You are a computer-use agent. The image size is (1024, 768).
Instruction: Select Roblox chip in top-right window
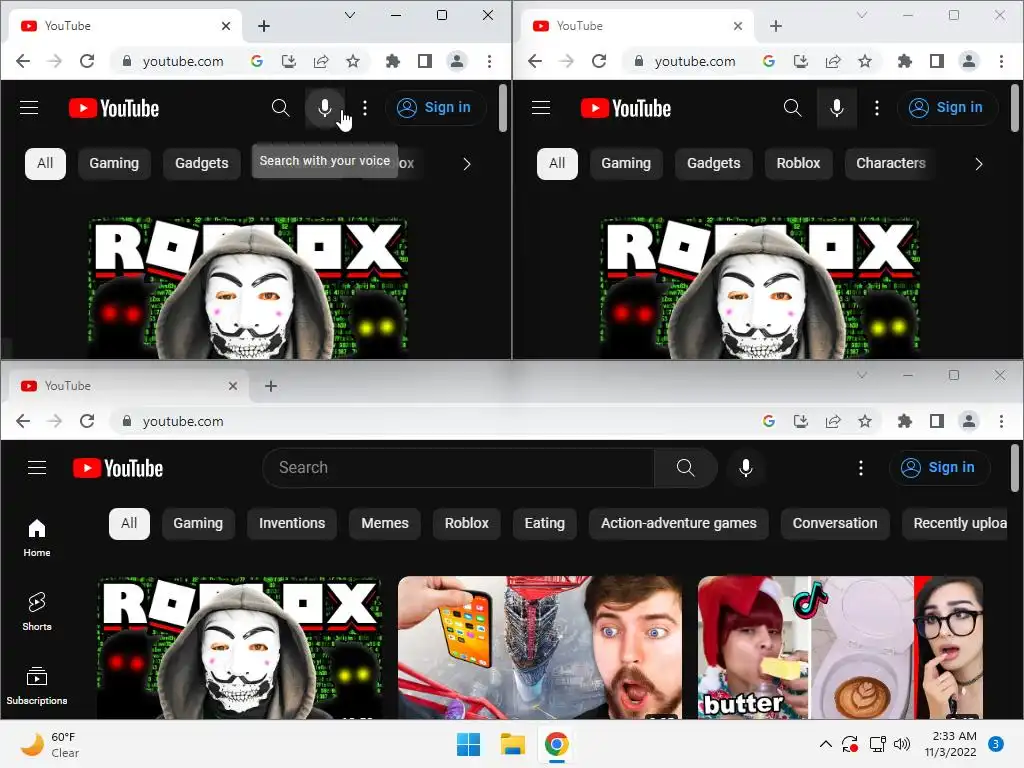(798, 163)
